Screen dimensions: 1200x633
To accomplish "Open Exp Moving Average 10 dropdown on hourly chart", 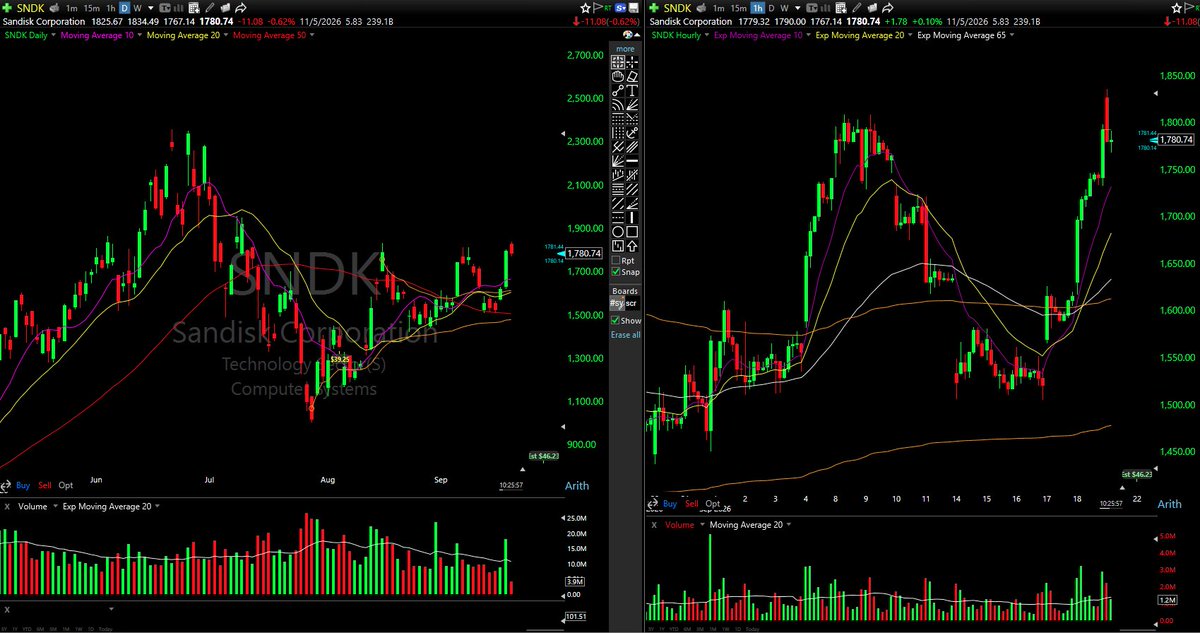I will (x=807, y=35).
